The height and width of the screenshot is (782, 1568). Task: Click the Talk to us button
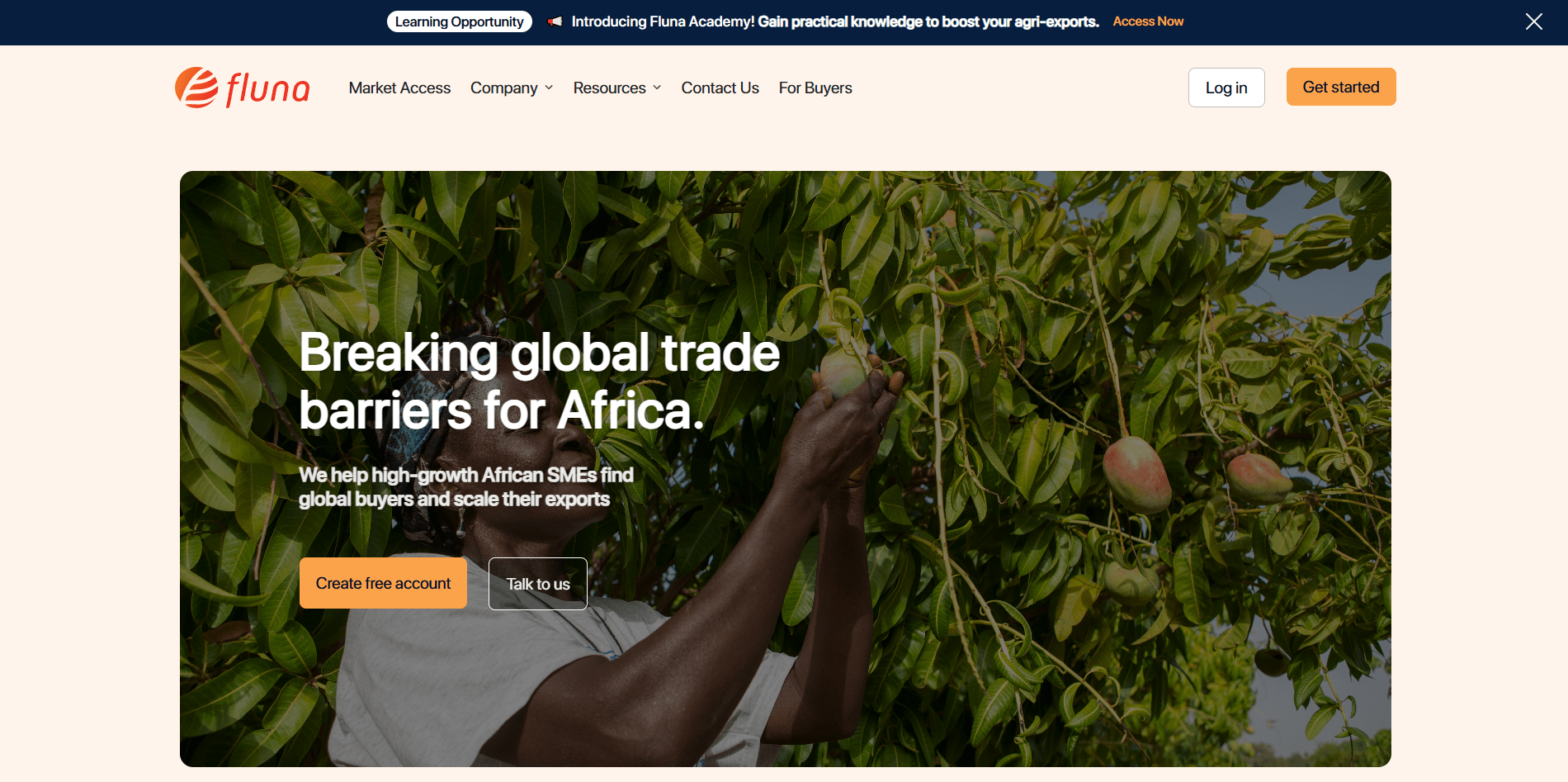(x=538, y=584)
